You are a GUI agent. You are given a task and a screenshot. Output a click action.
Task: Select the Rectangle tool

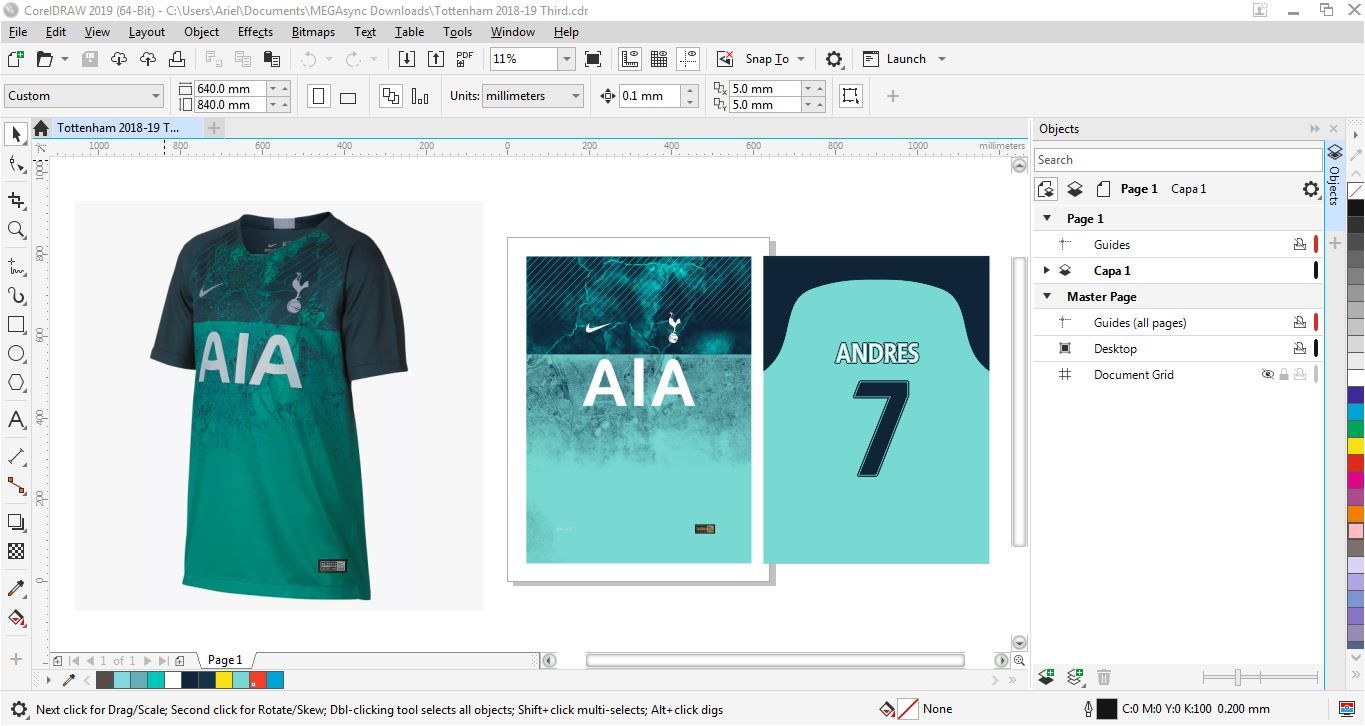[16, 325]
